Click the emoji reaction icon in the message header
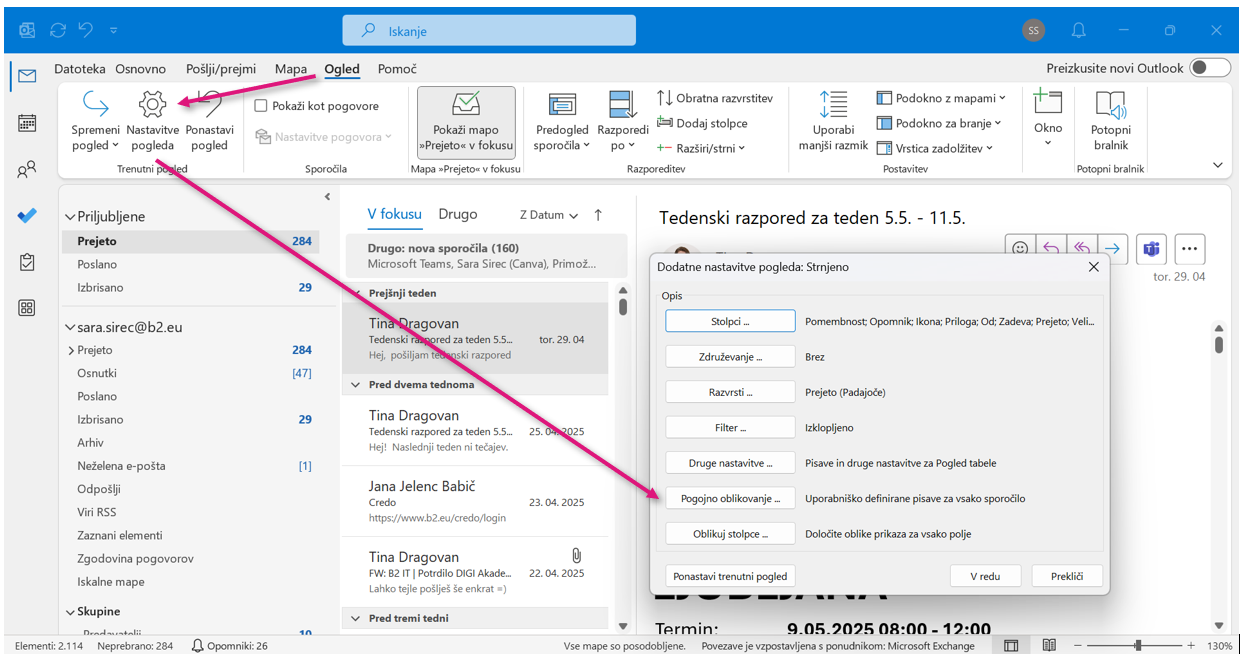 pyautogui.click(x=1019, y=248)
